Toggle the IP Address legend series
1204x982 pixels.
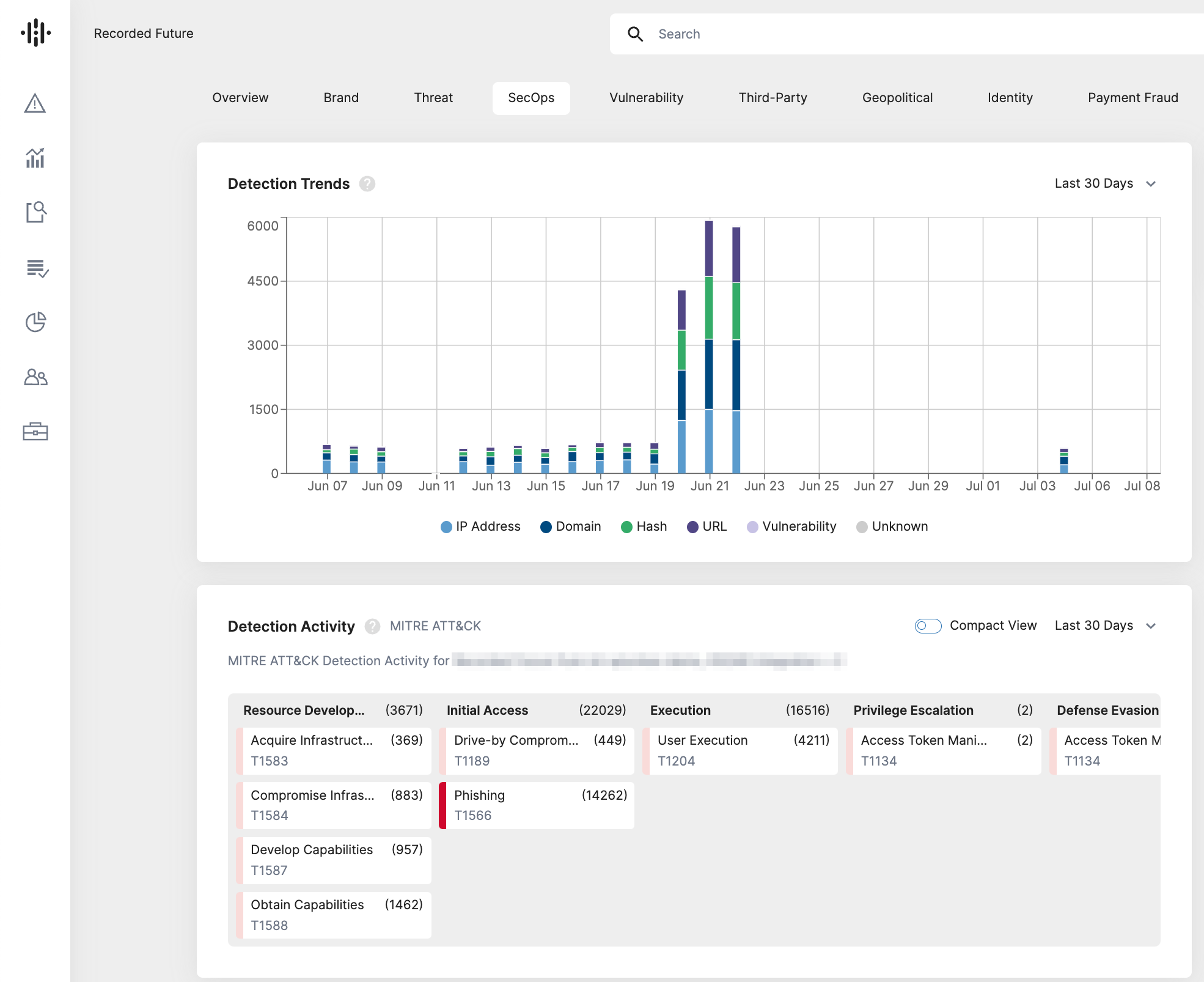click(480, 526)
